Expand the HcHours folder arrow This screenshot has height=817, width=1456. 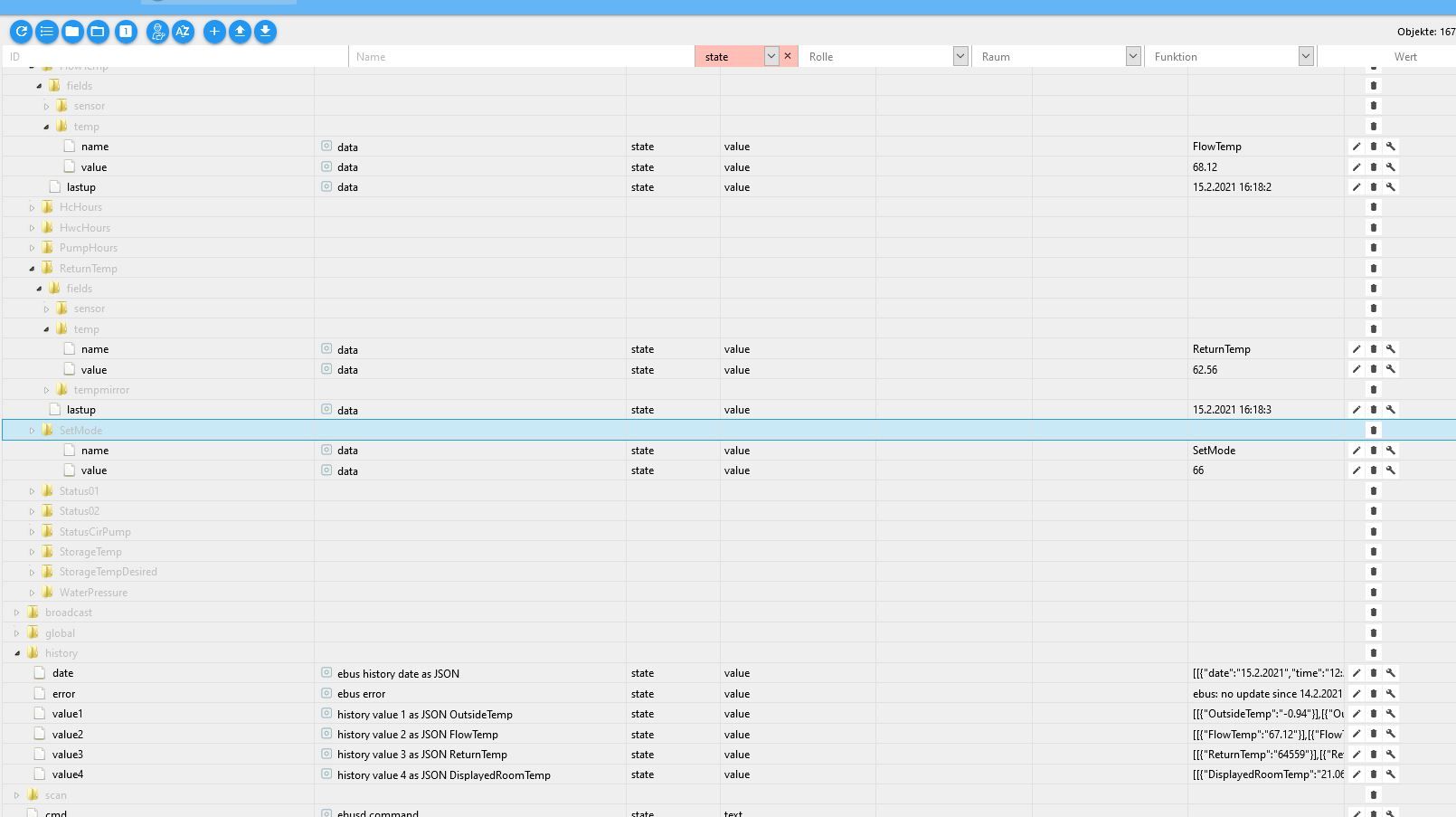[x=32, y=207]
